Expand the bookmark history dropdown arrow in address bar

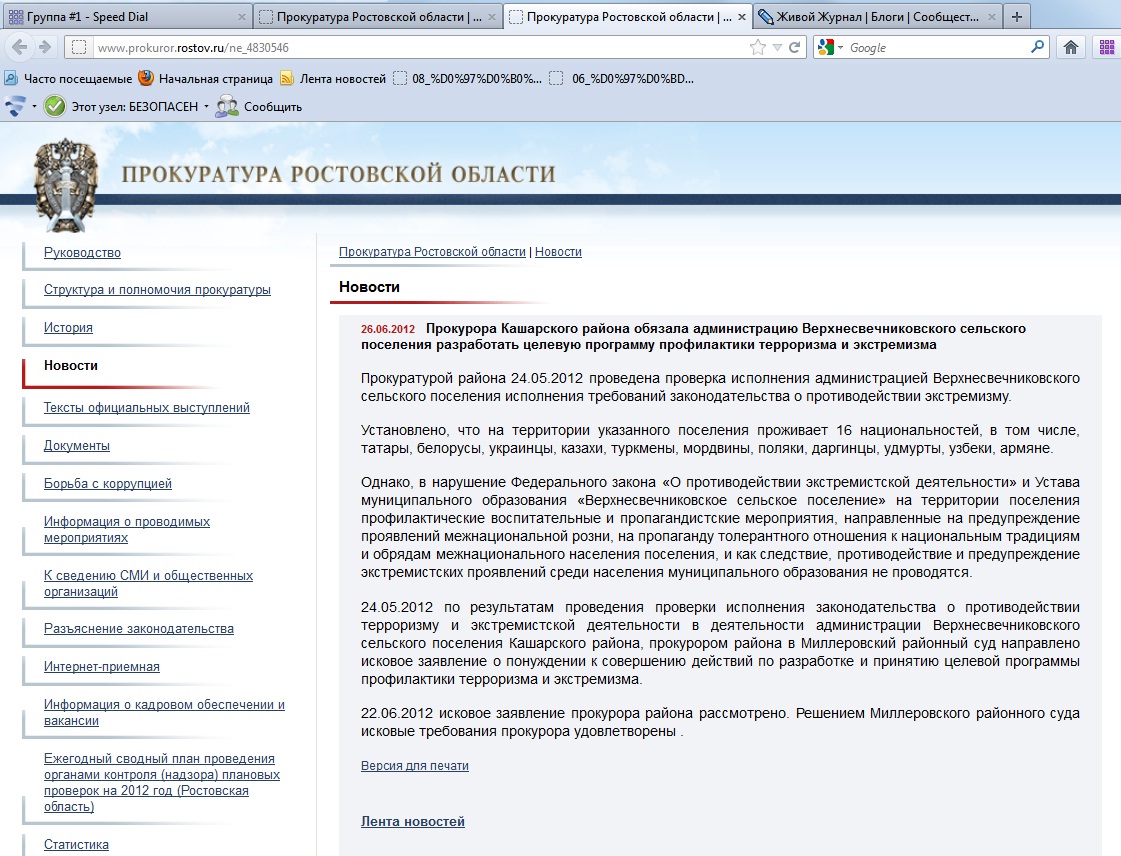click(777, 47)
